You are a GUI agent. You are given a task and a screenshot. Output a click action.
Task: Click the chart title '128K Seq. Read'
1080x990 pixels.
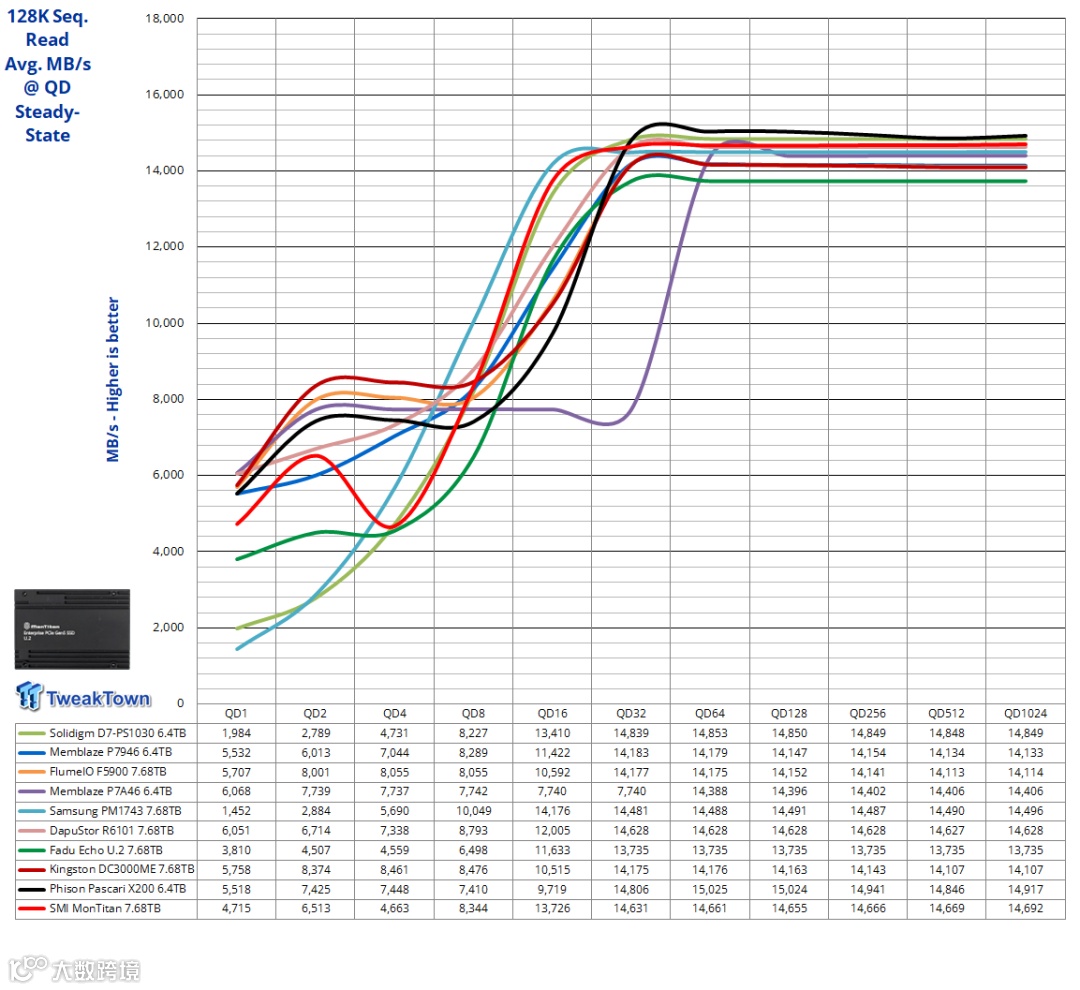[48, 28]
